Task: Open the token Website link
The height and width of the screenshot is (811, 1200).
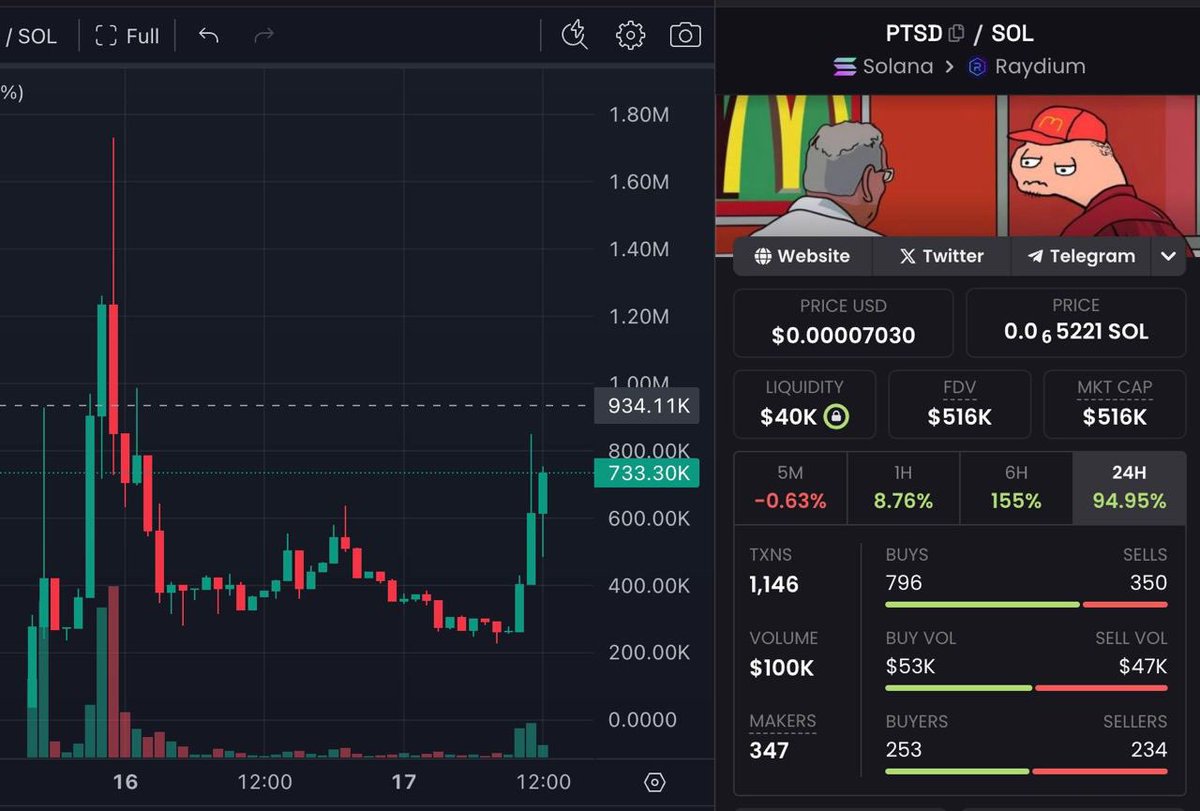Action: 802,256
